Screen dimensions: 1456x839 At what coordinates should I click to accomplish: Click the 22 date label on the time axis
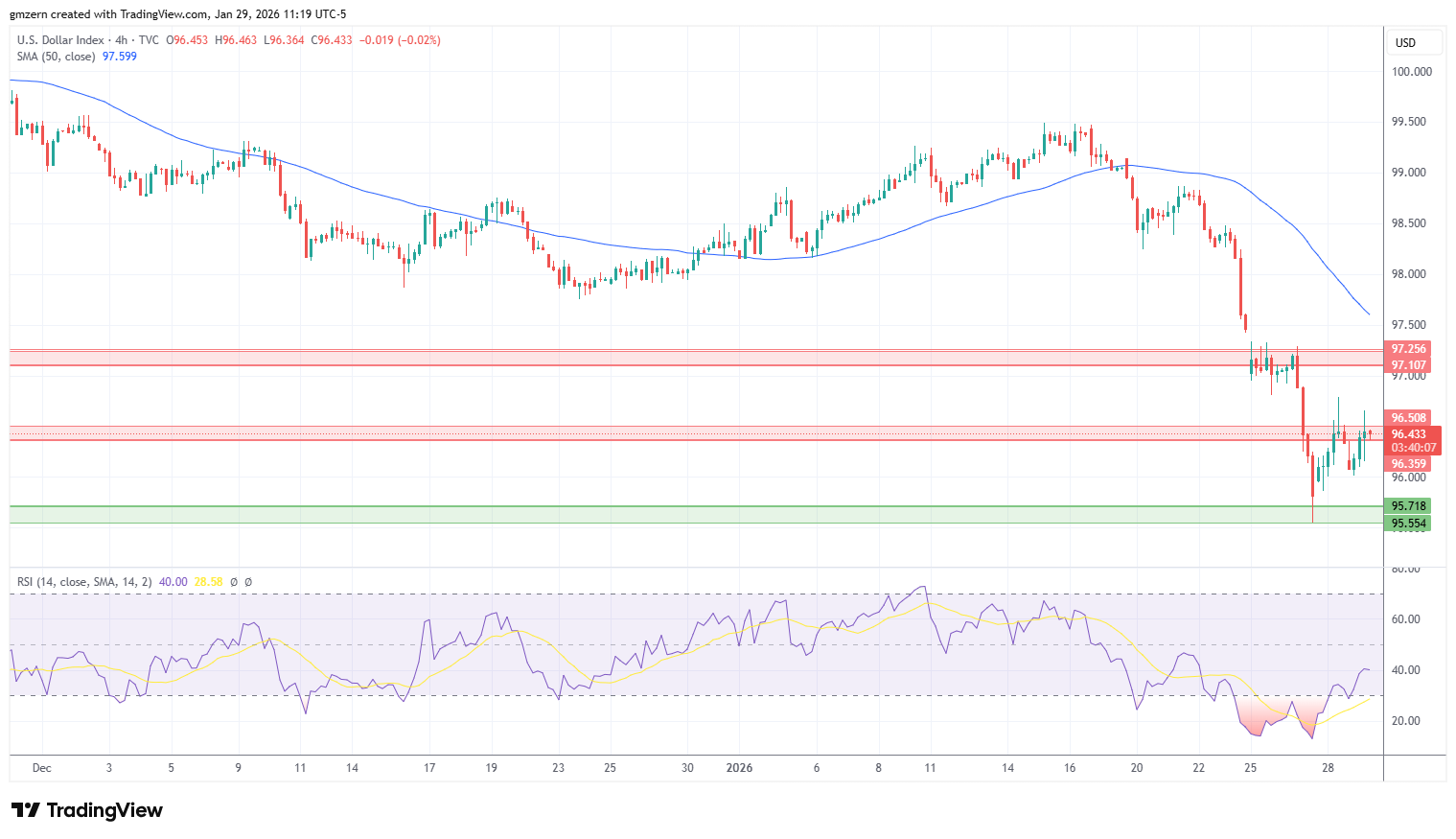point(1198,768)
